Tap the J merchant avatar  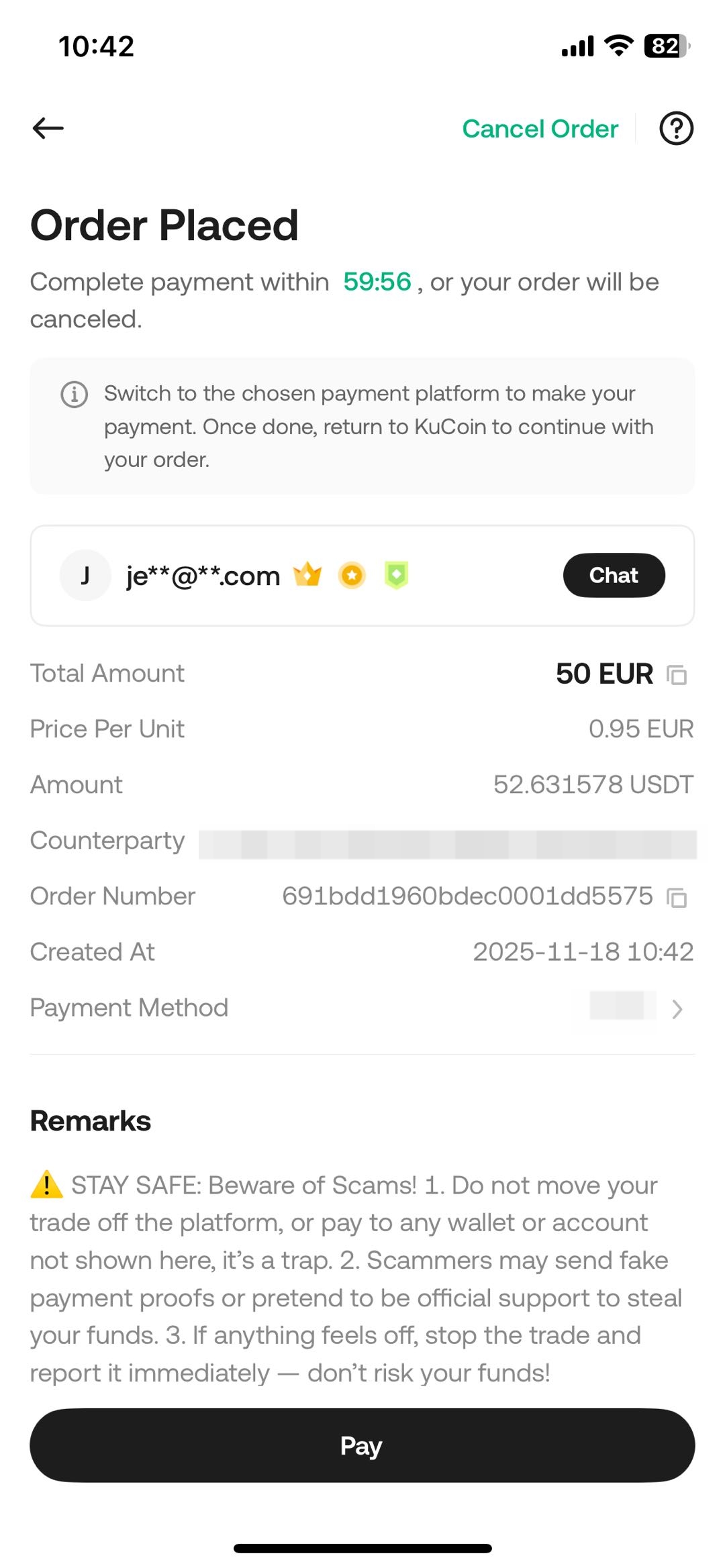(x=85, y=575)
